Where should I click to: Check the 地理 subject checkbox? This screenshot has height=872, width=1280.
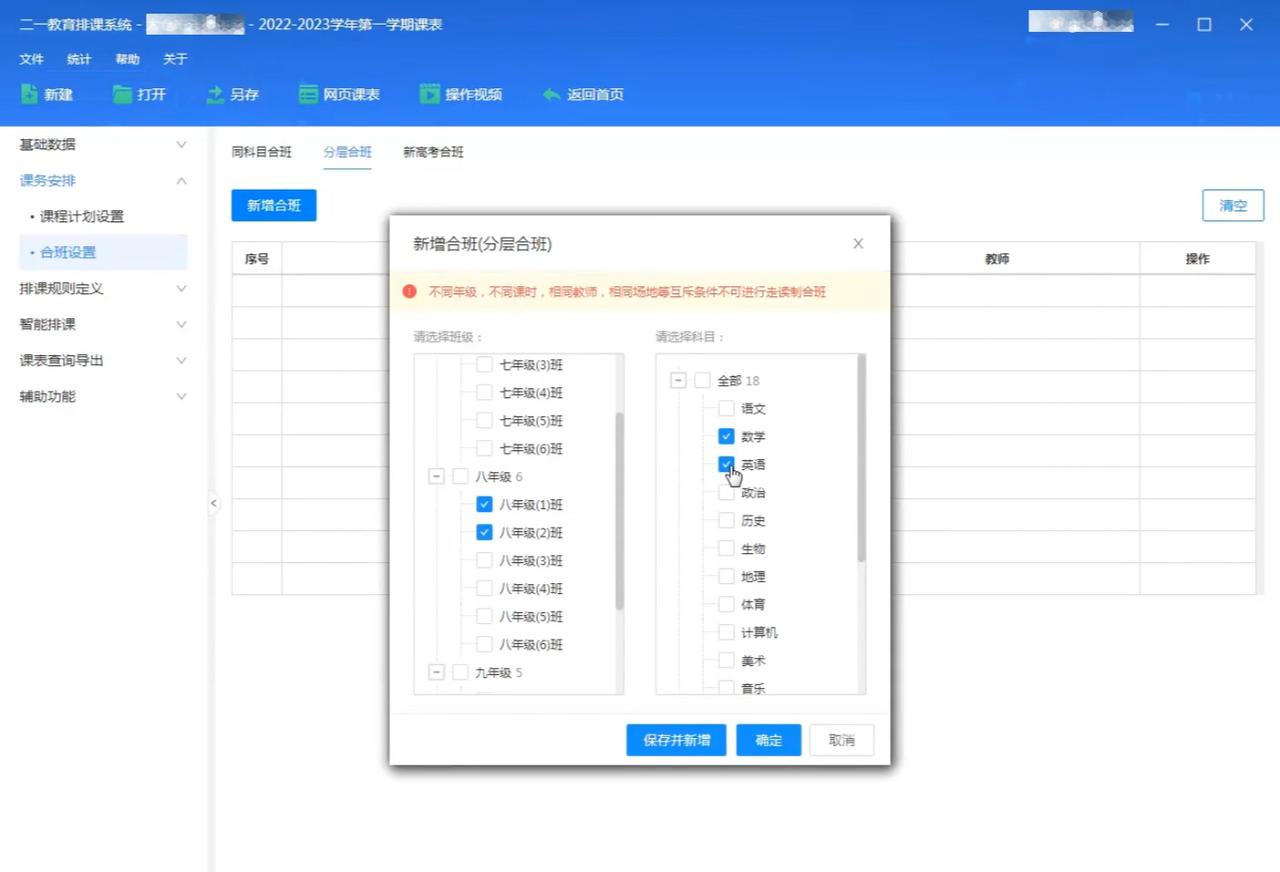click(726, 577)
